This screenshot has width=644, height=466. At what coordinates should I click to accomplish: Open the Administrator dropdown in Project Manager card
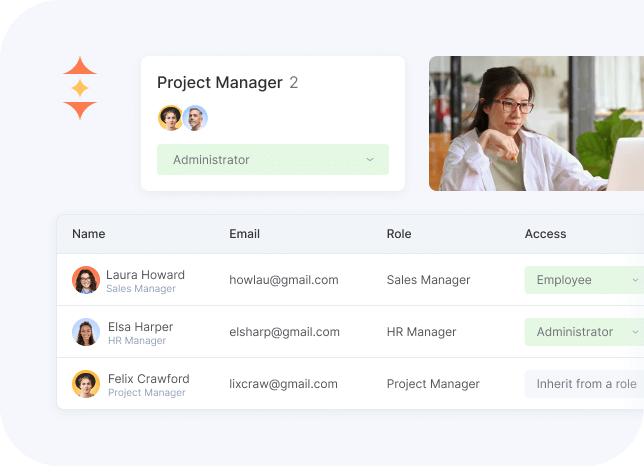point(272,160)
